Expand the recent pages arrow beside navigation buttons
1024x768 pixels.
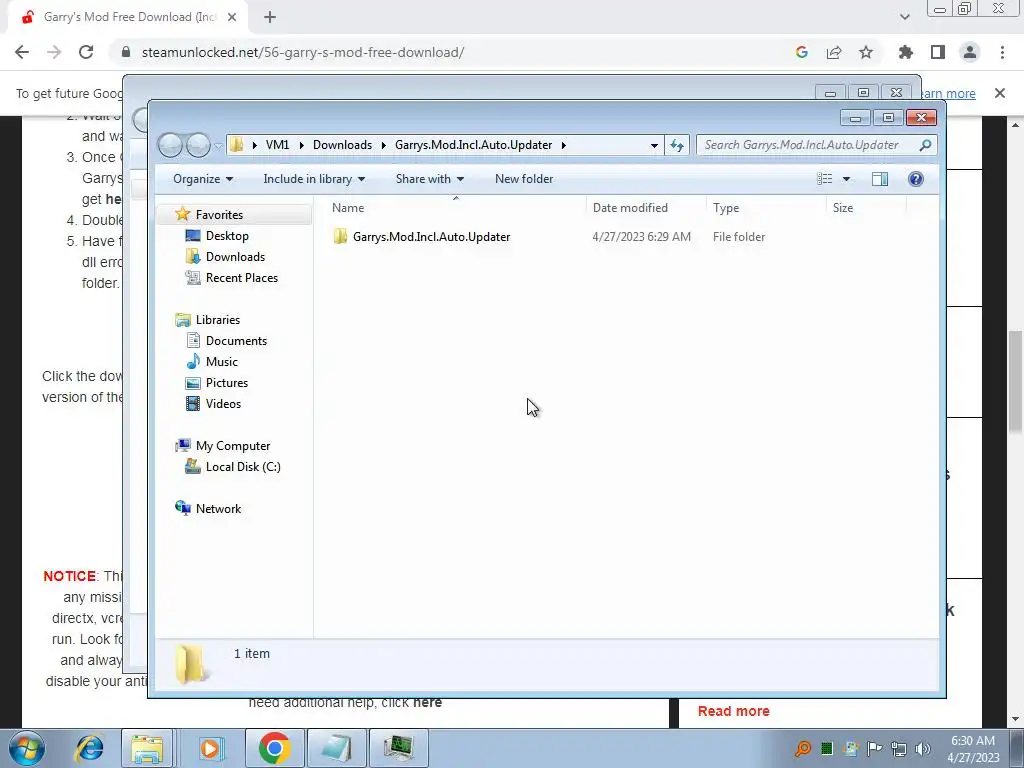click(x=218, y=145)
